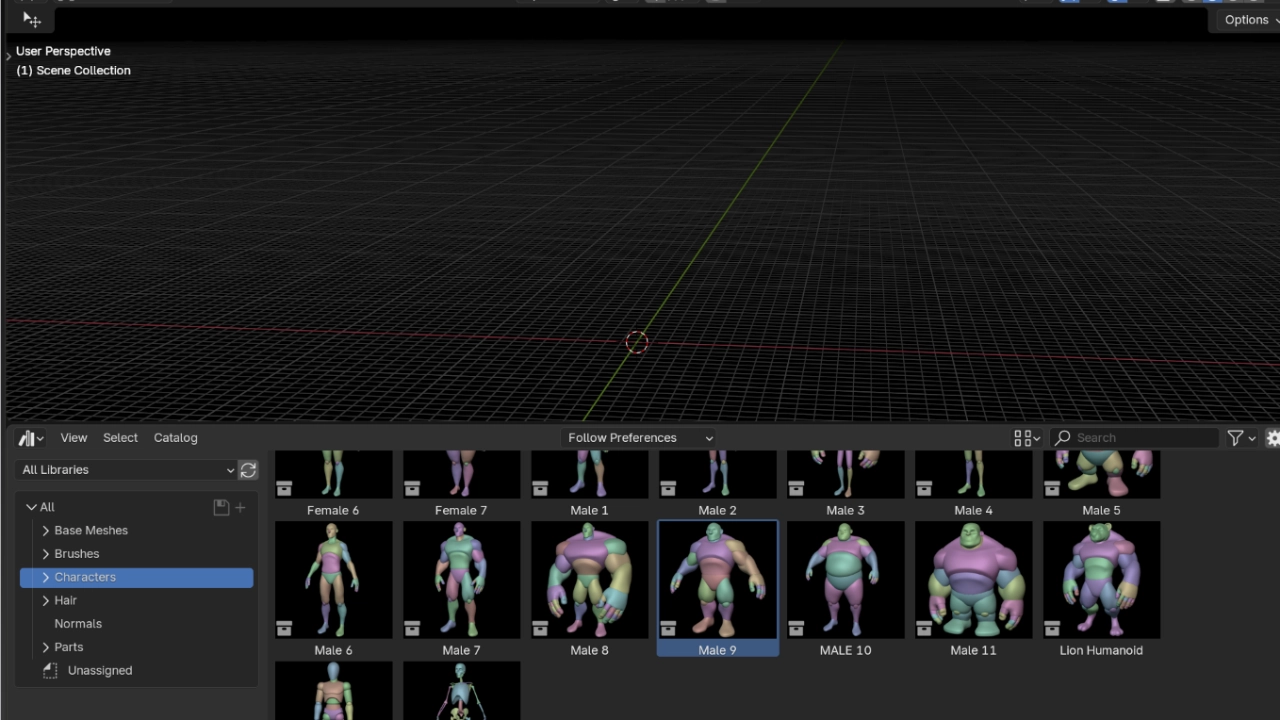Select the Characters catalog row
Screen dimensions: 1280x720
pos(137,577)
